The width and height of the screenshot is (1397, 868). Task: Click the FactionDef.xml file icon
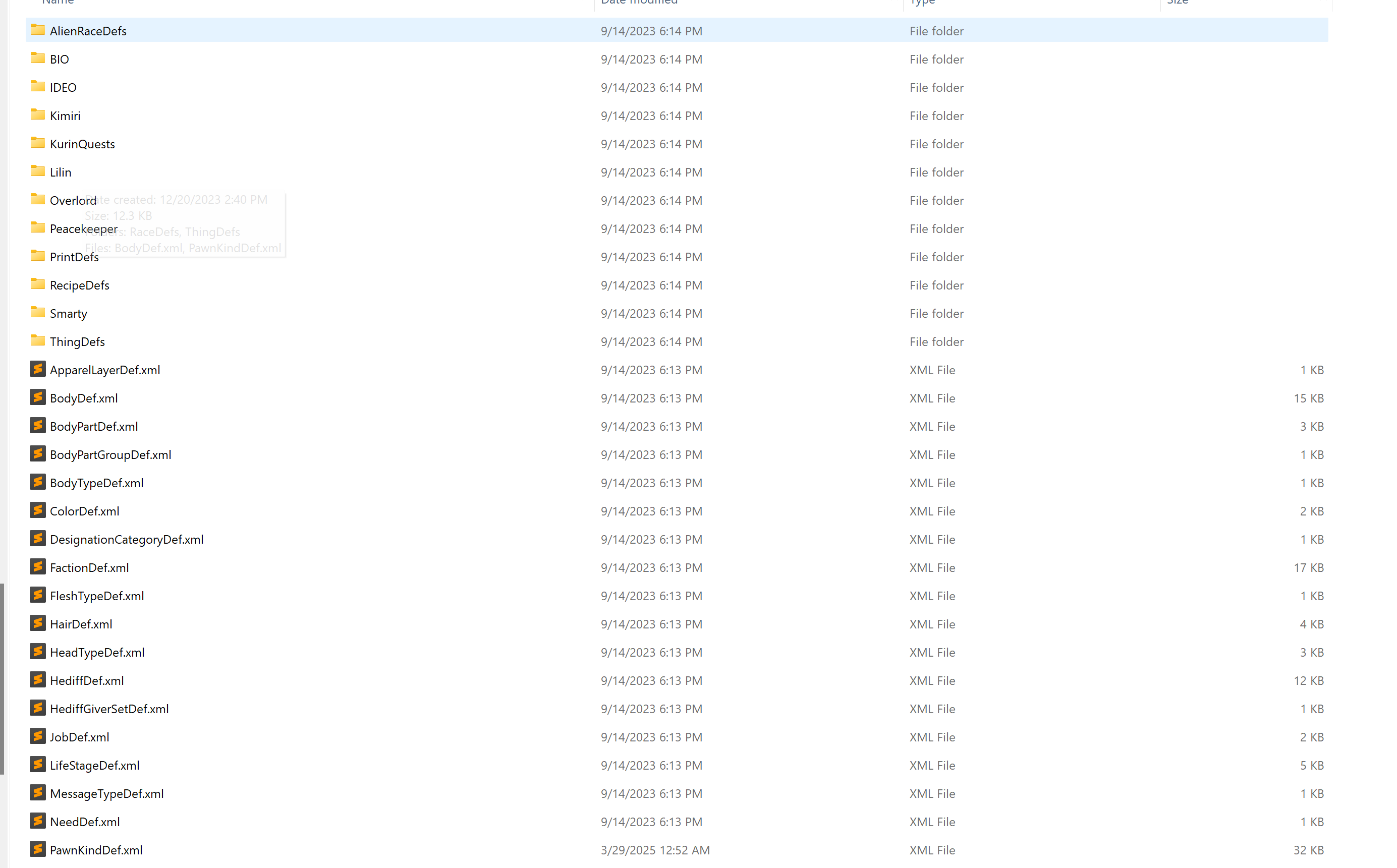pyautogui.click(x=38, y=566)
